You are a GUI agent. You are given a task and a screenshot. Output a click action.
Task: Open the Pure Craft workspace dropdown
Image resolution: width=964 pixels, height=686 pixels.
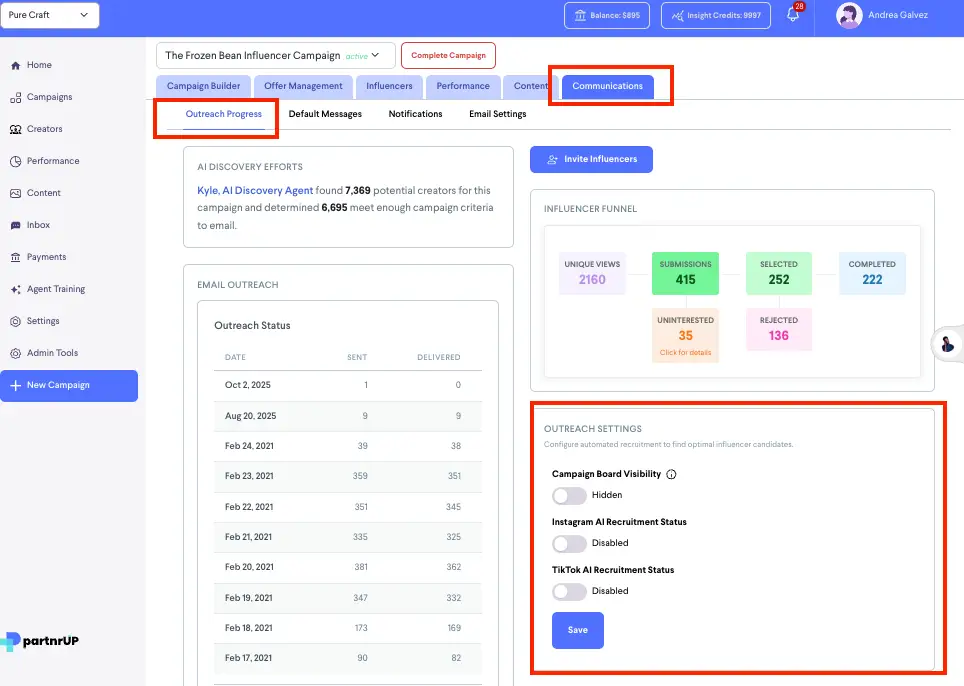point(50,15)
